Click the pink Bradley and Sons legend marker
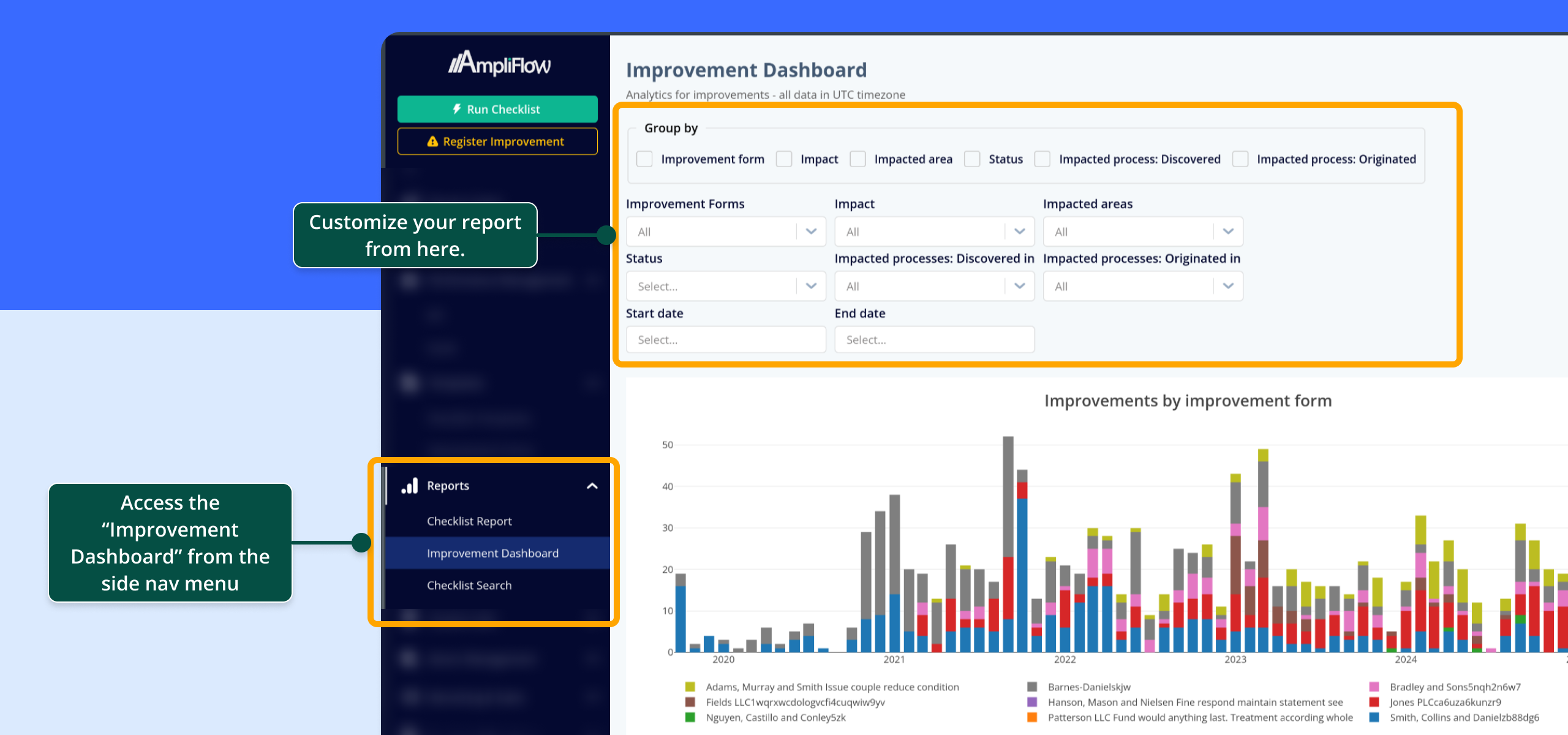Viewport: 1568px width, 735px height. [1374, 687]
